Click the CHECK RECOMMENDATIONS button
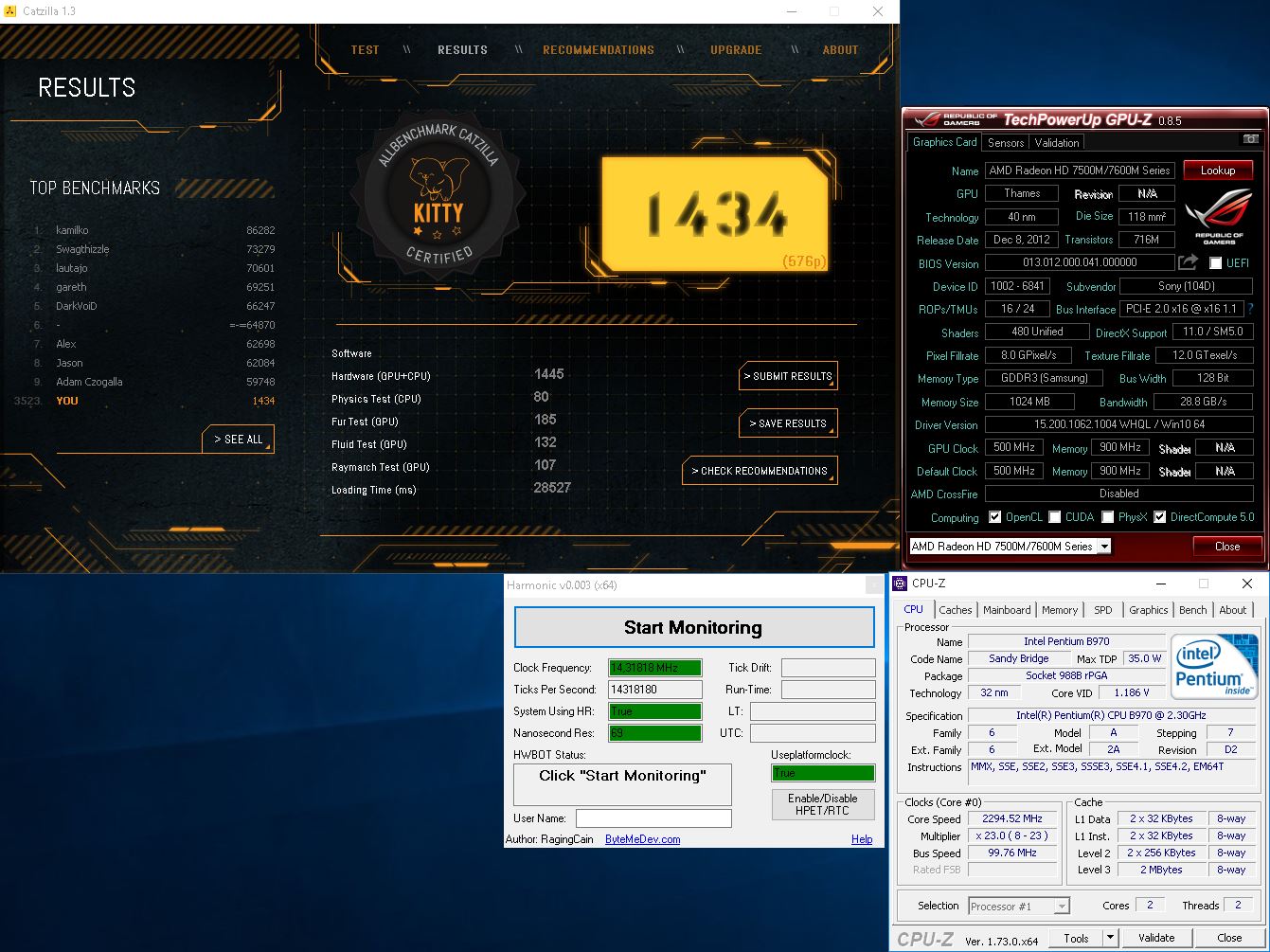1270x952 pixels. [760, 471]
